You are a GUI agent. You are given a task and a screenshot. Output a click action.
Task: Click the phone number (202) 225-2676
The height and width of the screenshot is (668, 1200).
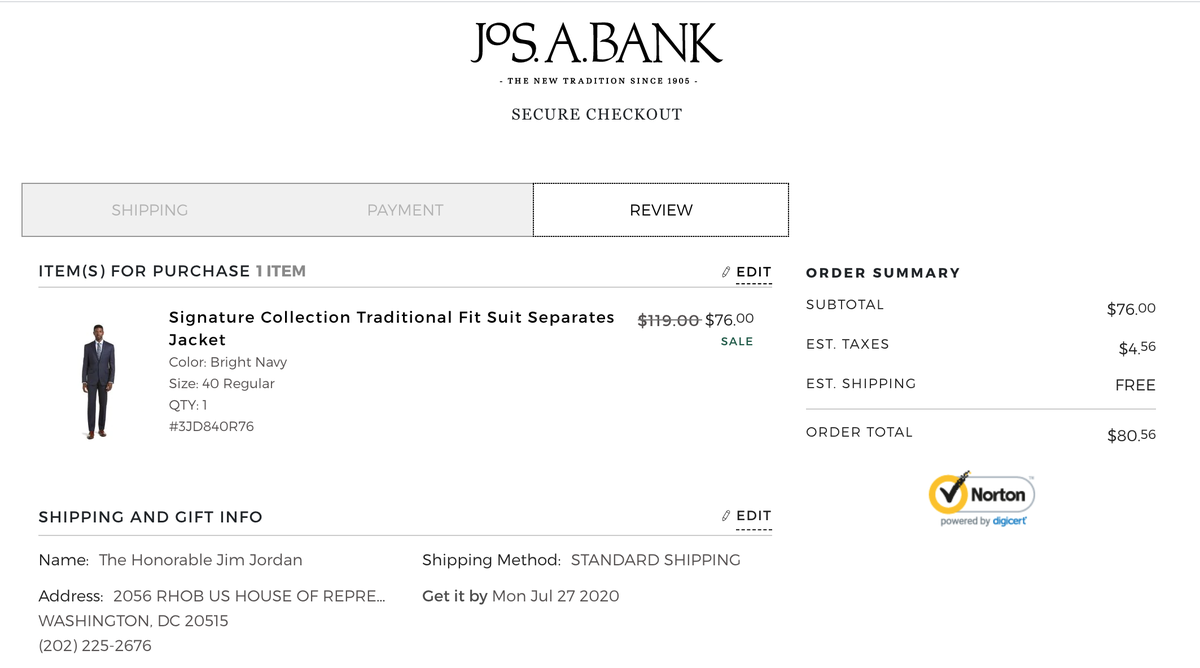coord(95,646)
